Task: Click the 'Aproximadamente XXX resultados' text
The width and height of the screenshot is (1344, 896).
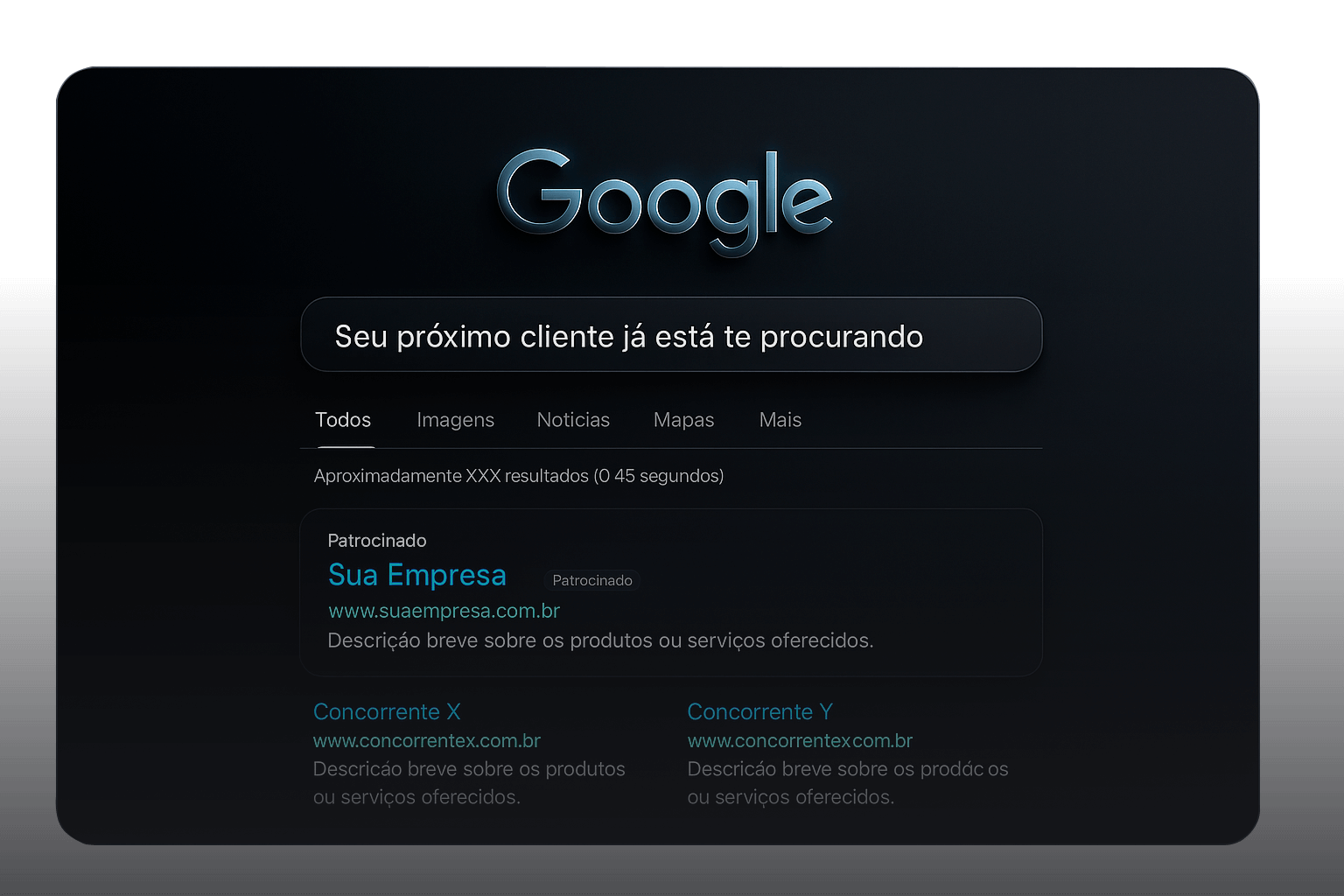Action: [518, 476]
